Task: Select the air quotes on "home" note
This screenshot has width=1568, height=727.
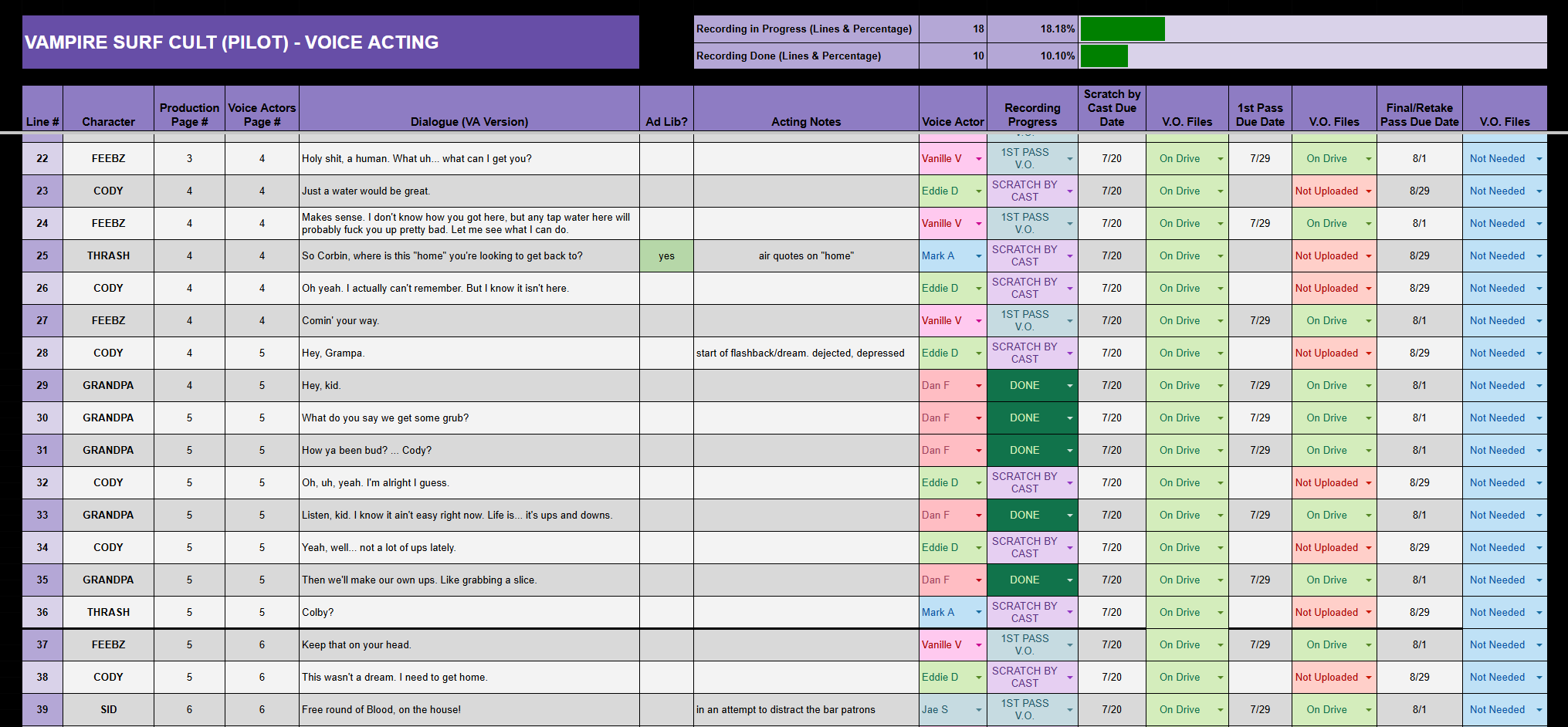Action: click(806, 256)
